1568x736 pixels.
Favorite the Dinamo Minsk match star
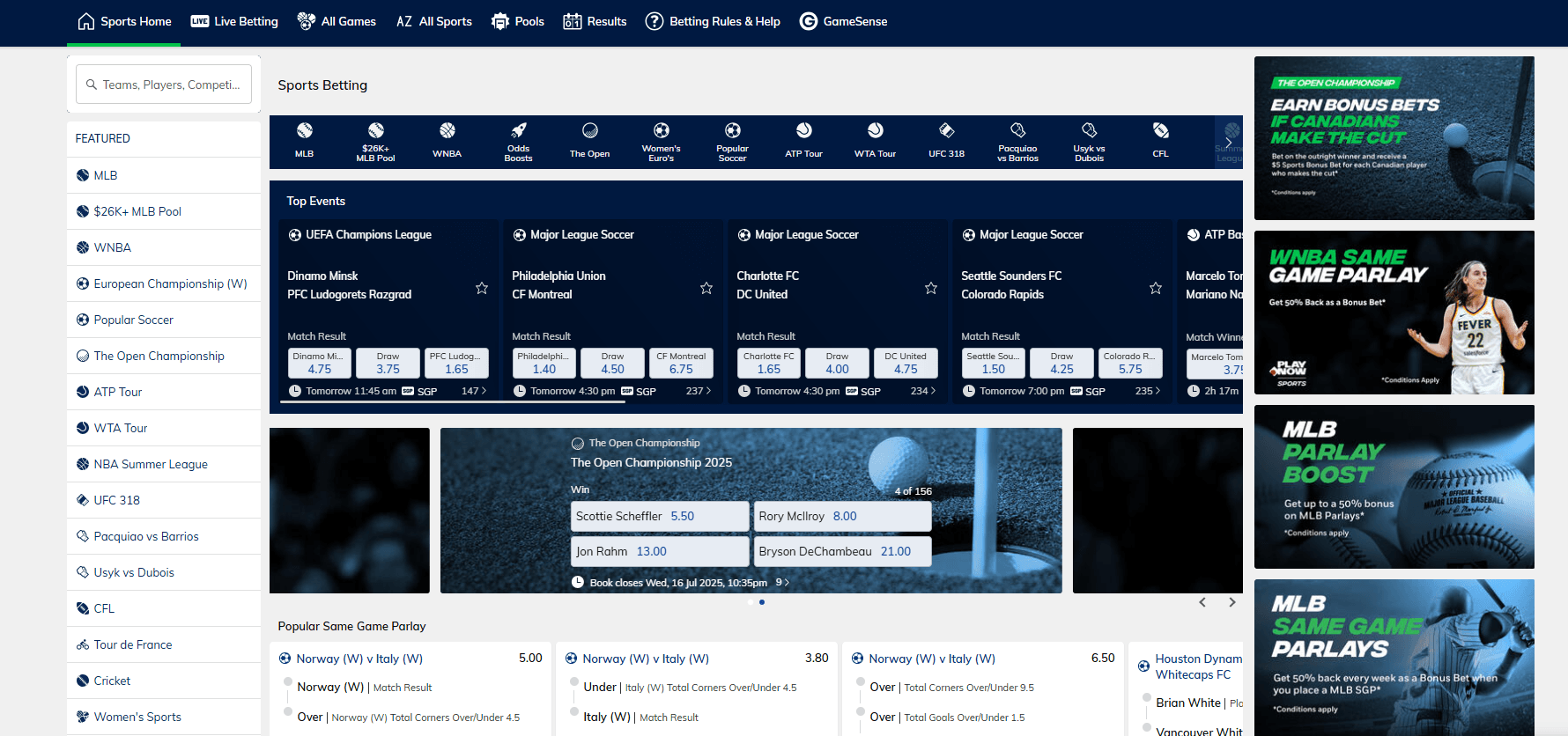coord(482,288)
